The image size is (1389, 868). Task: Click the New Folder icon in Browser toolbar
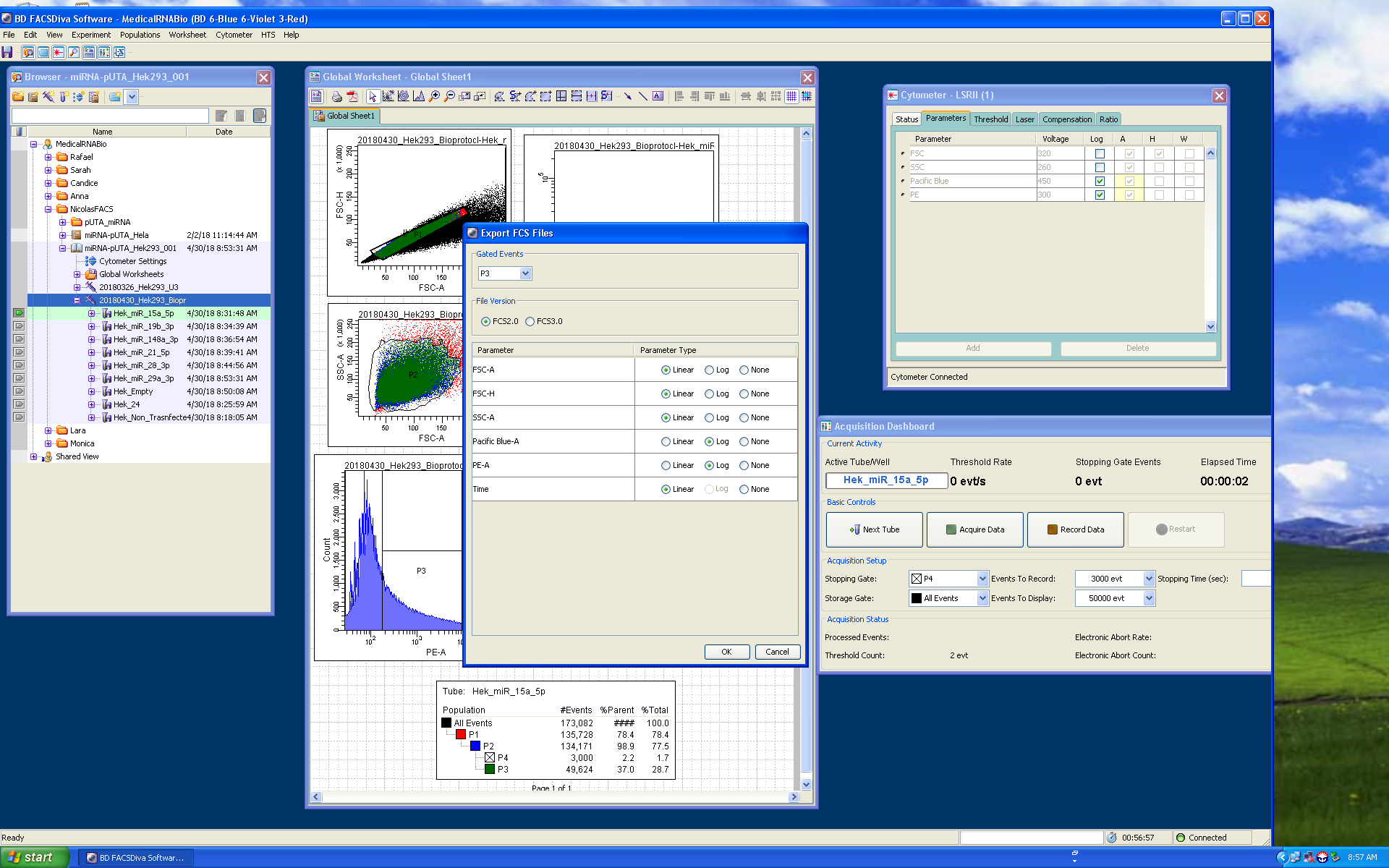tap(18, 96)
